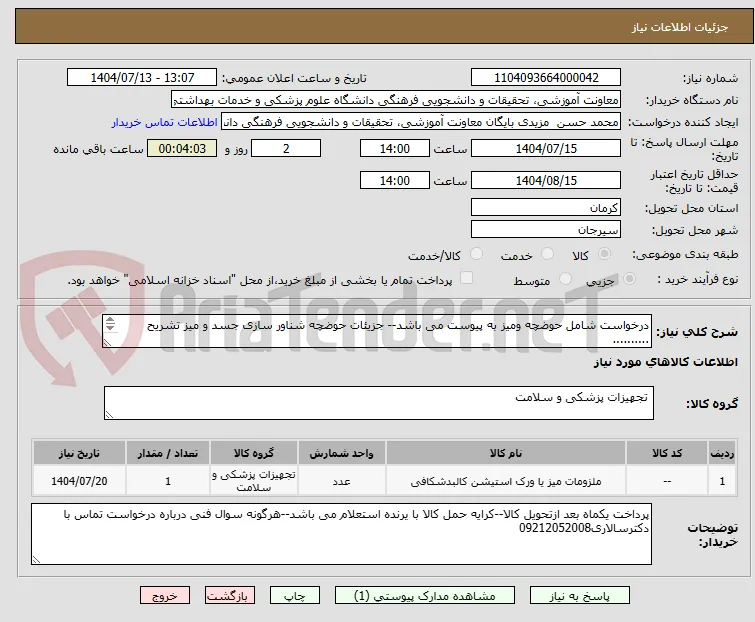Click the remaining days field showing 2
The image size is (755, 622).
tap(286, 148)
